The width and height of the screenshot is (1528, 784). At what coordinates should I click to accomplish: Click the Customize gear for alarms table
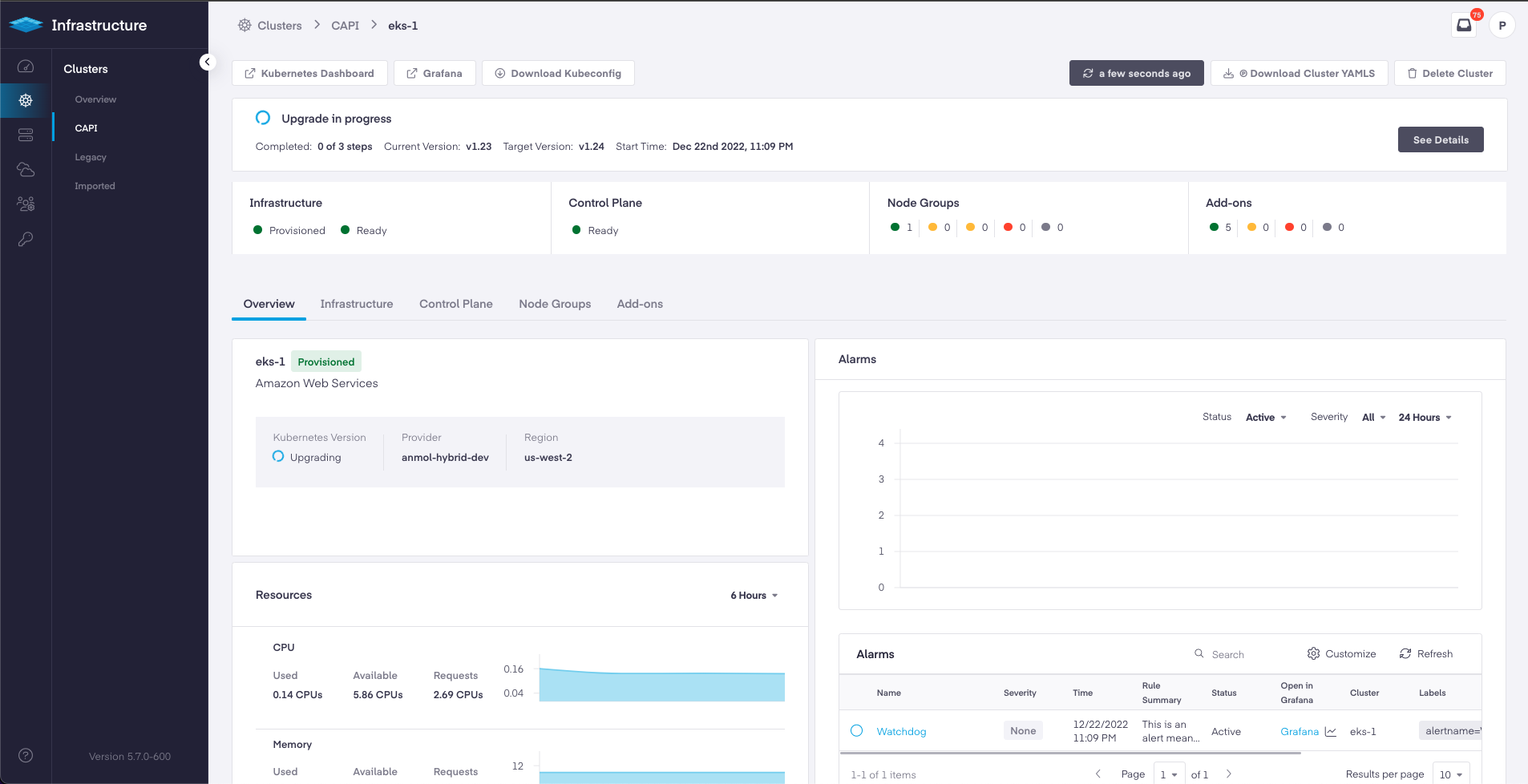pyautogui.click(x=1341, y=654)
